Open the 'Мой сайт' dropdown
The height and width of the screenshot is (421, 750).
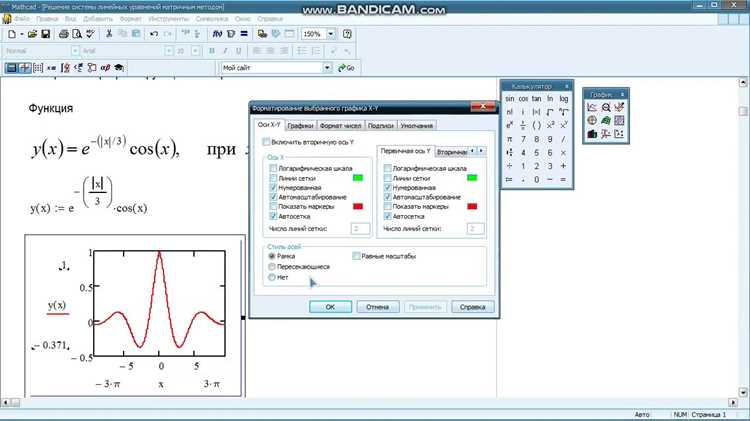327,68
